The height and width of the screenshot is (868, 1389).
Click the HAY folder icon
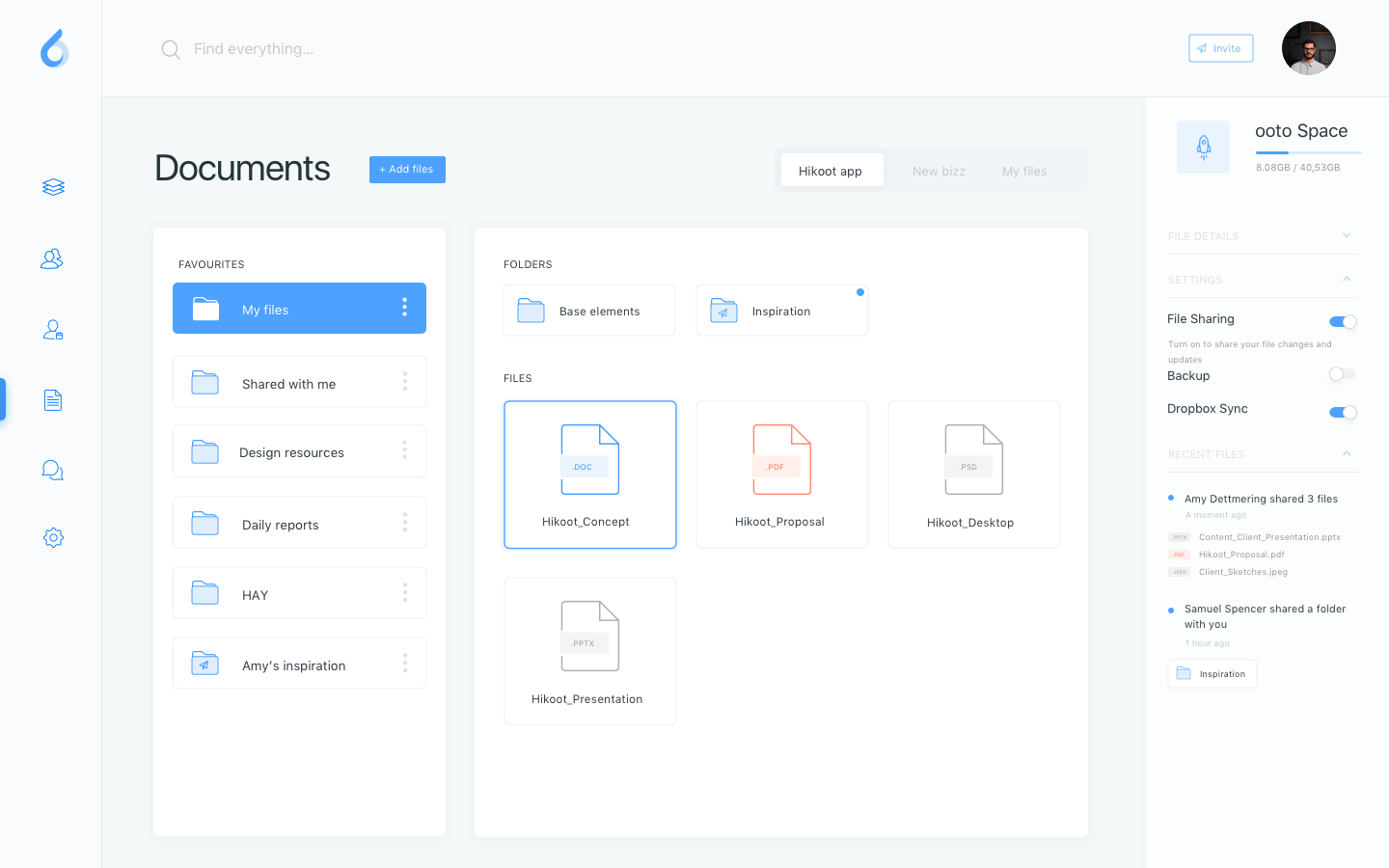(x=204, y=592)
